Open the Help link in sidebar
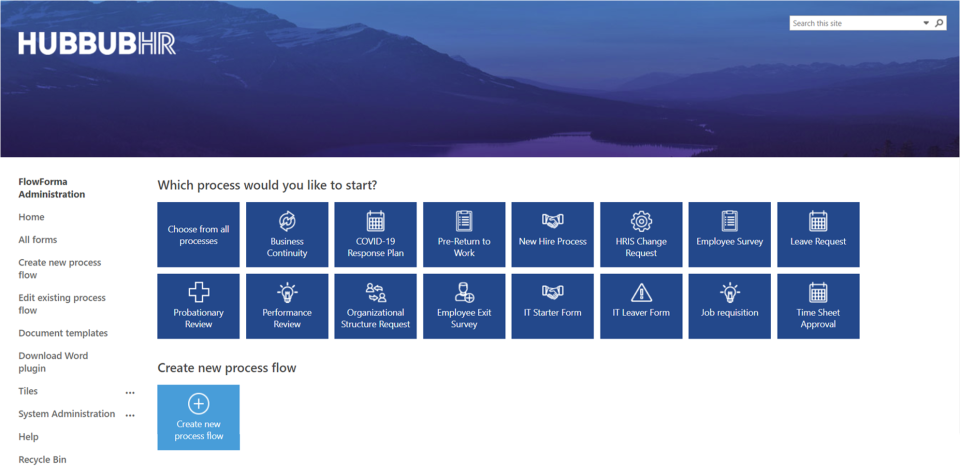The height and width of the screenshot is (476, 960). (28, 437)
